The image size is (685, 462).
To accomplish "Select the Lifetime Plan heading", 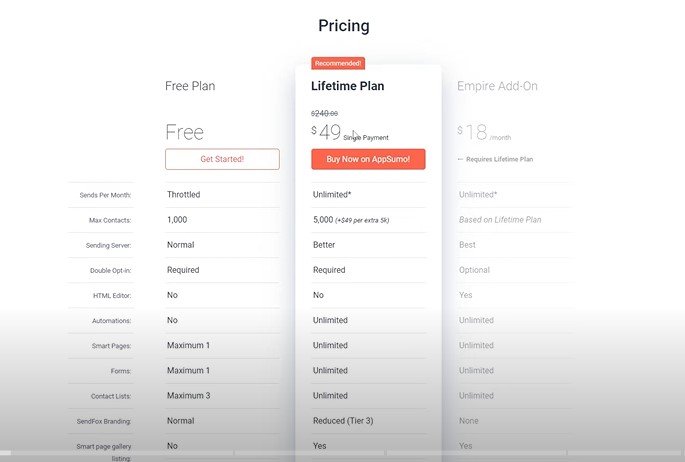I will (348, 86).
